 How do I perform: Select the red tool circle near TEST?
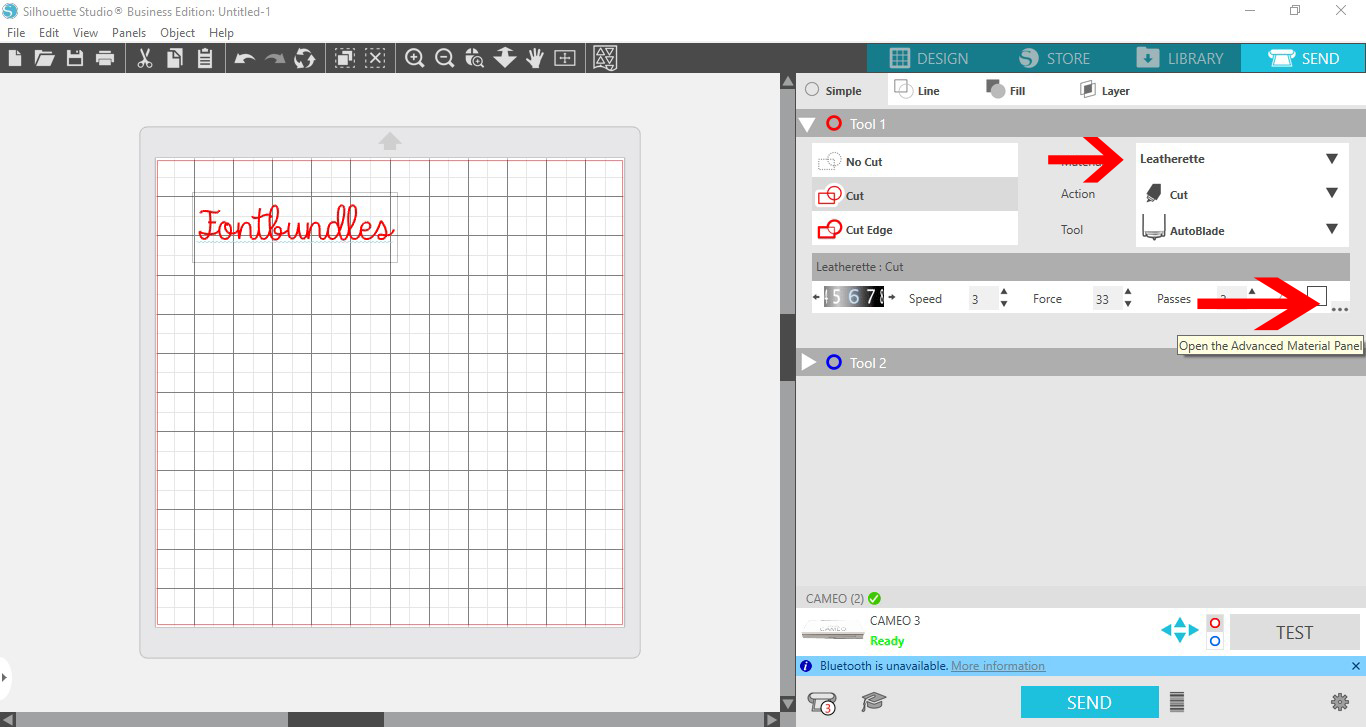1215,623
